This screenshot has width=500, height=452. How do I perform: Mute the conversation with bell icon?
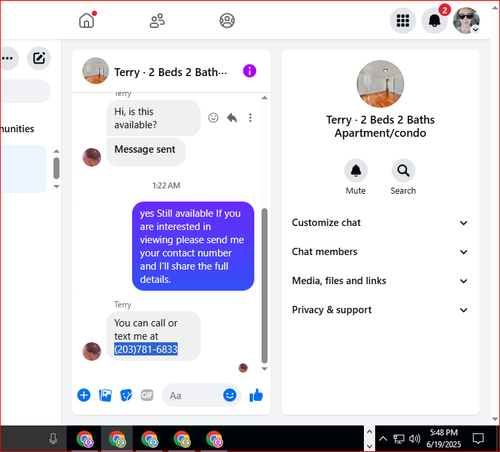click(x=356, y=171)
